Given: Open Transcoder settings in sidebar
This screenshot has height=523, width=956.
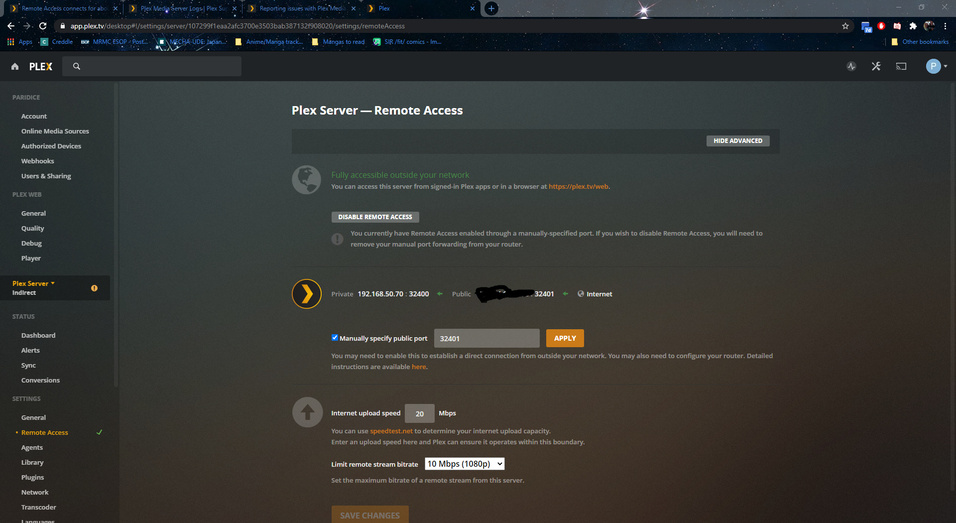Looking at the screenshot, I should (x=38, y=507).
